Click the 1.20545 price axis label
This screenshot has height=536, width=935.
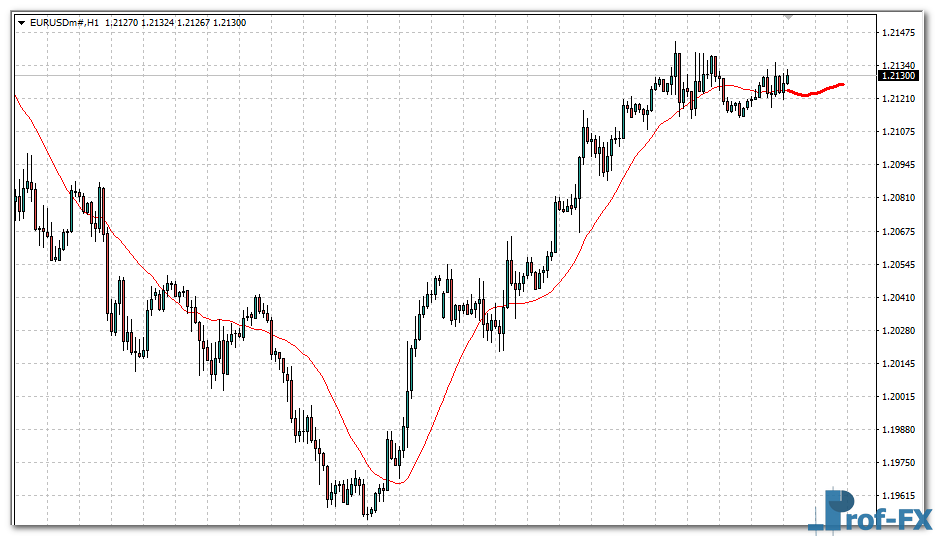pos(898,265)
